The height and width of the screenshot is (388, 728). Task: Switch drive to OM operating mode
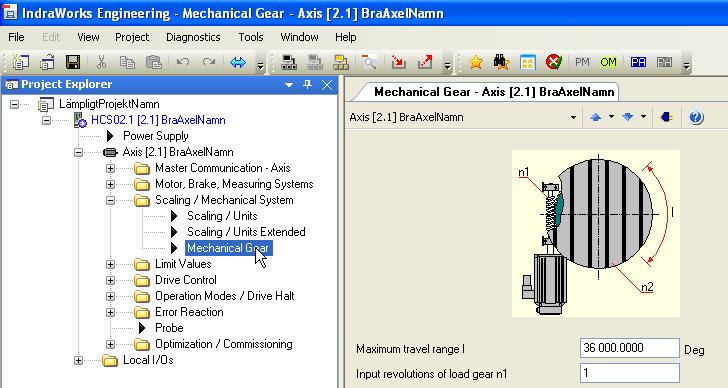click(608, 62)
